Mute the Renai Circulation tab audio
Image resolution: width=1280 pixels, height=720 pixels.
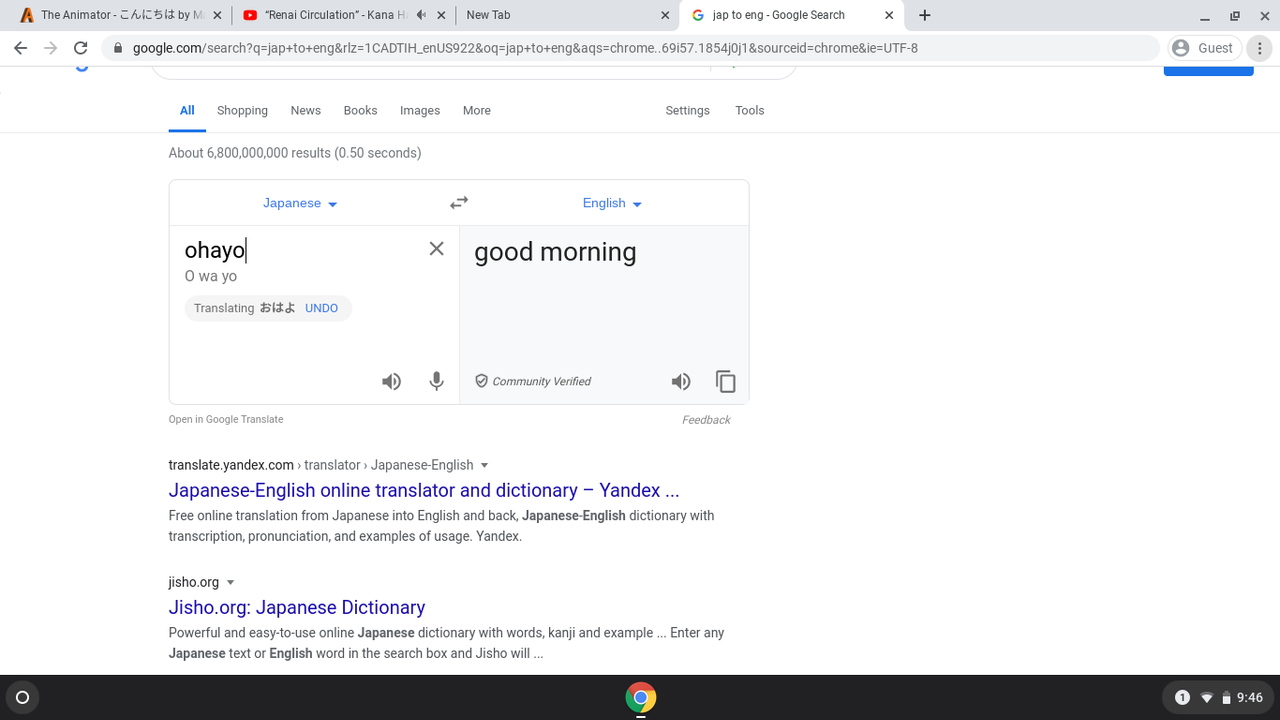(422, 15)
